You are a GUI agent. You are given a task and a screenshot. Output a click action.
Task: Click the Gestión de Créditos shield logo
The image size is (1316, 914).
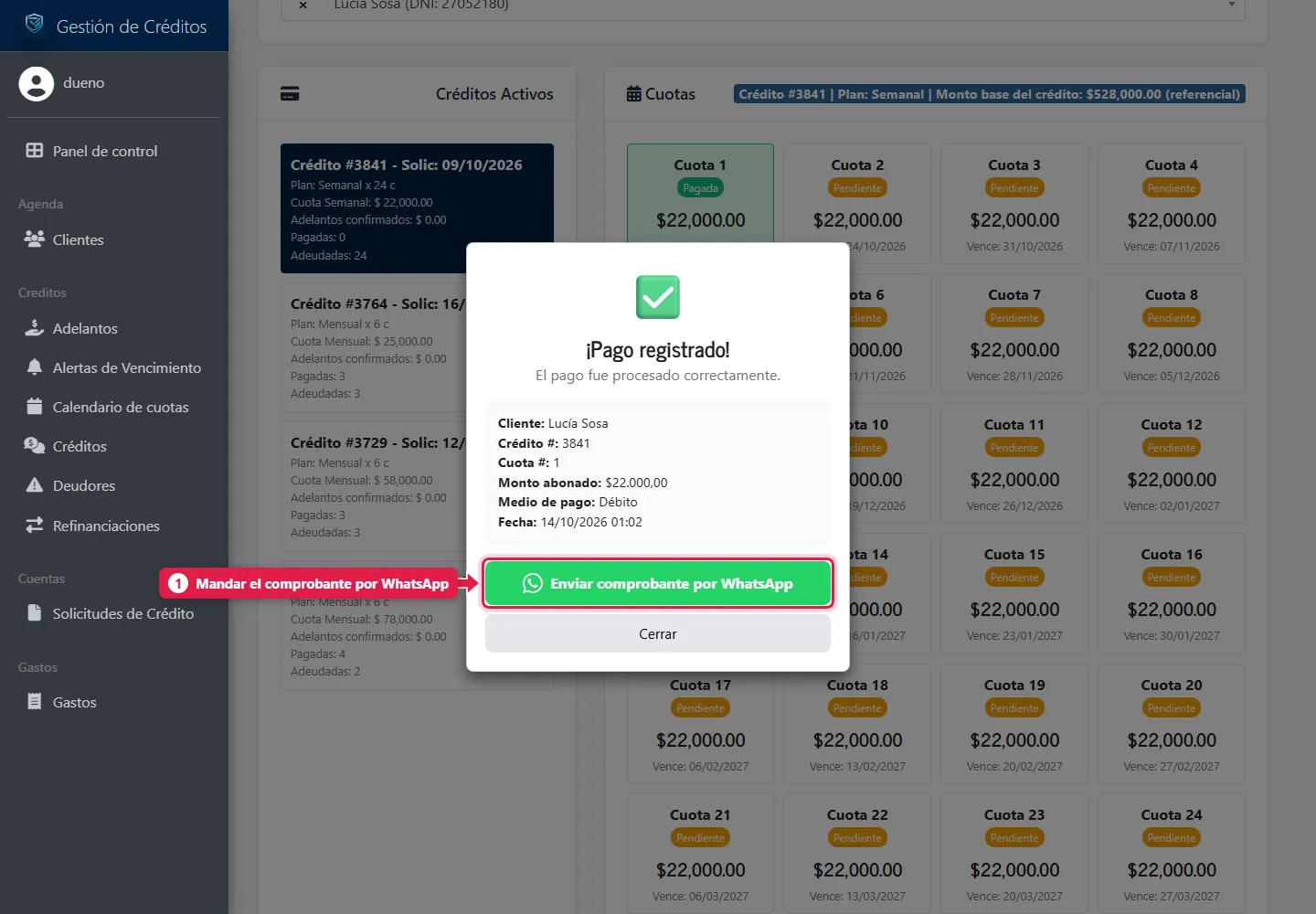pyautogui.click(x=35, y=24)
